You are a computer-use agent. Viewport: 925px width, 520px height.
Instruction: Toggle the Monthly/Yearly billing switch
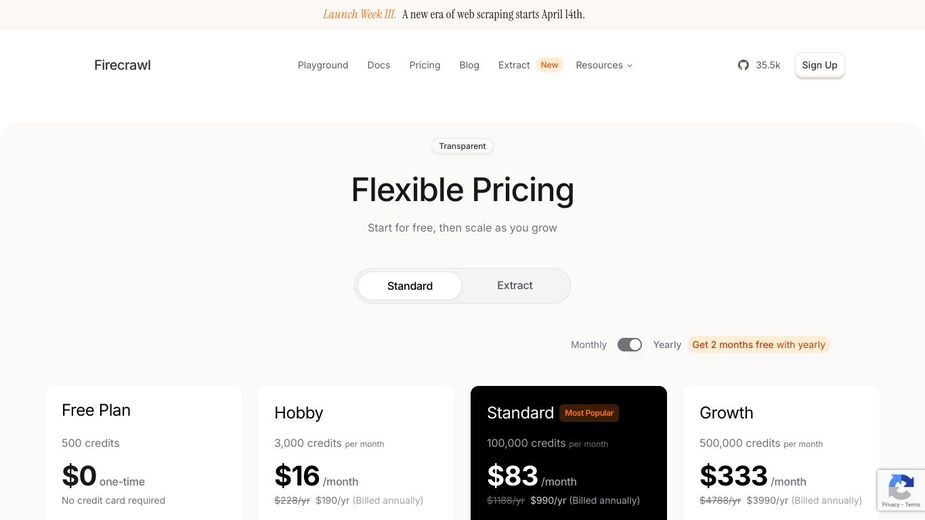[629, 345]
